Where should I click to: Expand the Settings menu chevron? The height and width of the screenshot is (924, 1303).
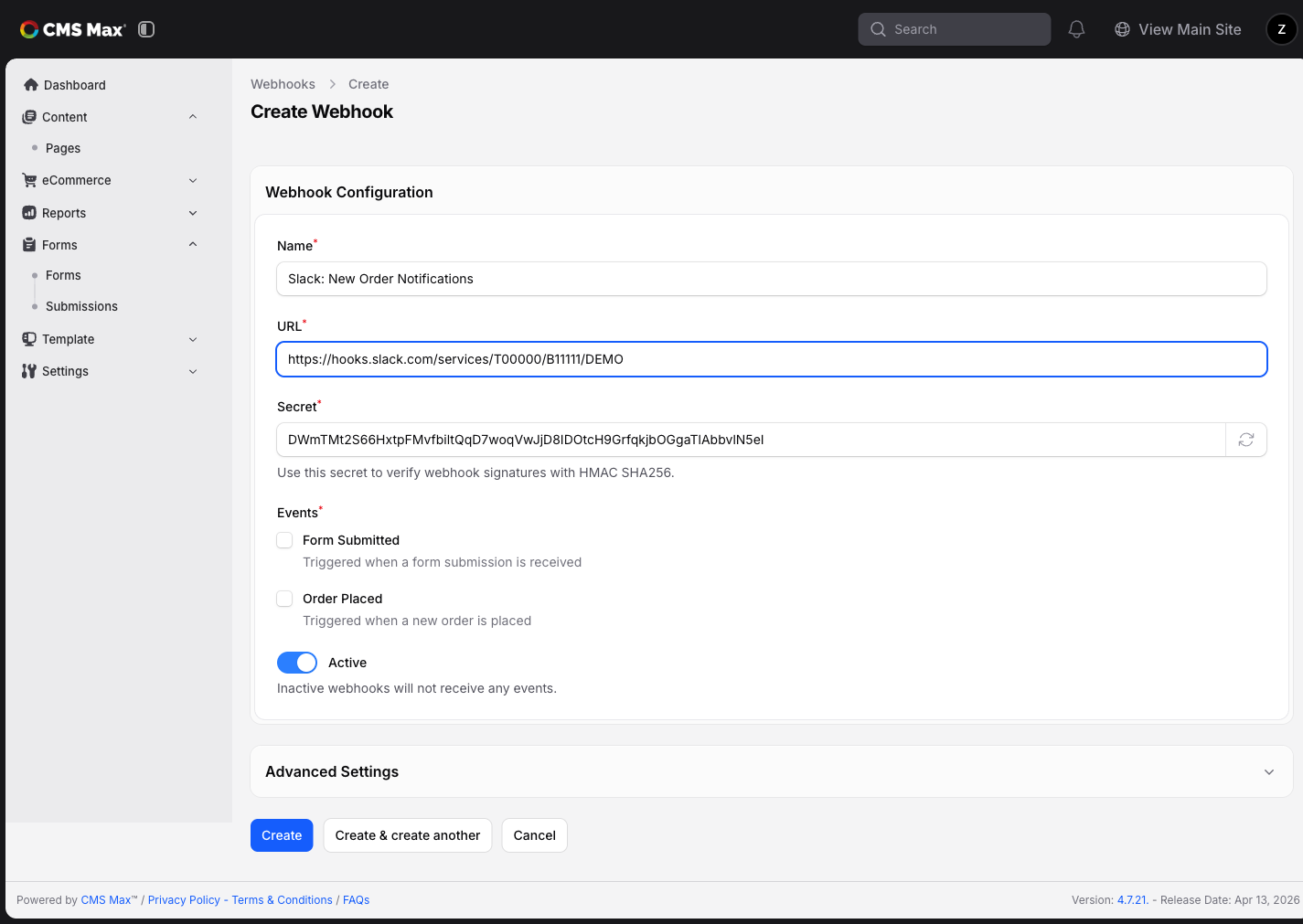[x=193, y=371]
